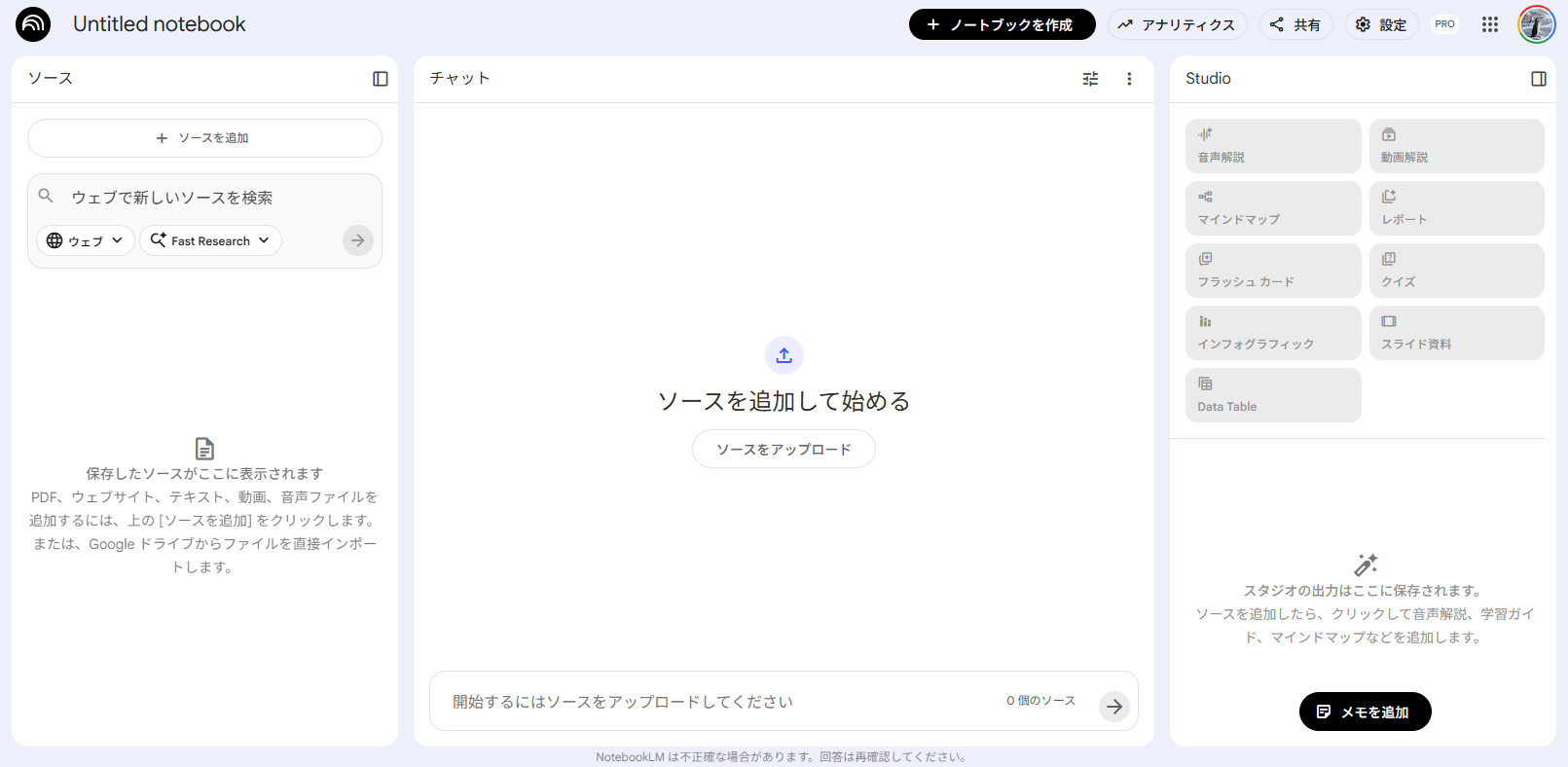Select クイズ tile
The width and height of the screenshot is (1568, 767).
point(1457,271)
